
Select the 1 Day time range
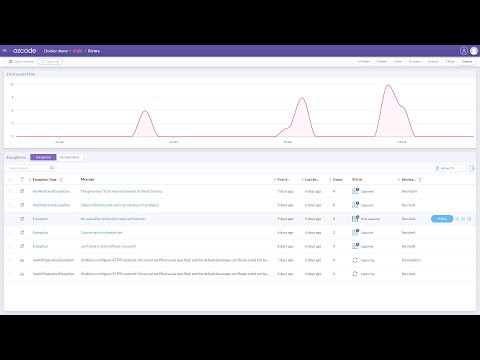[x=397, y=61]
